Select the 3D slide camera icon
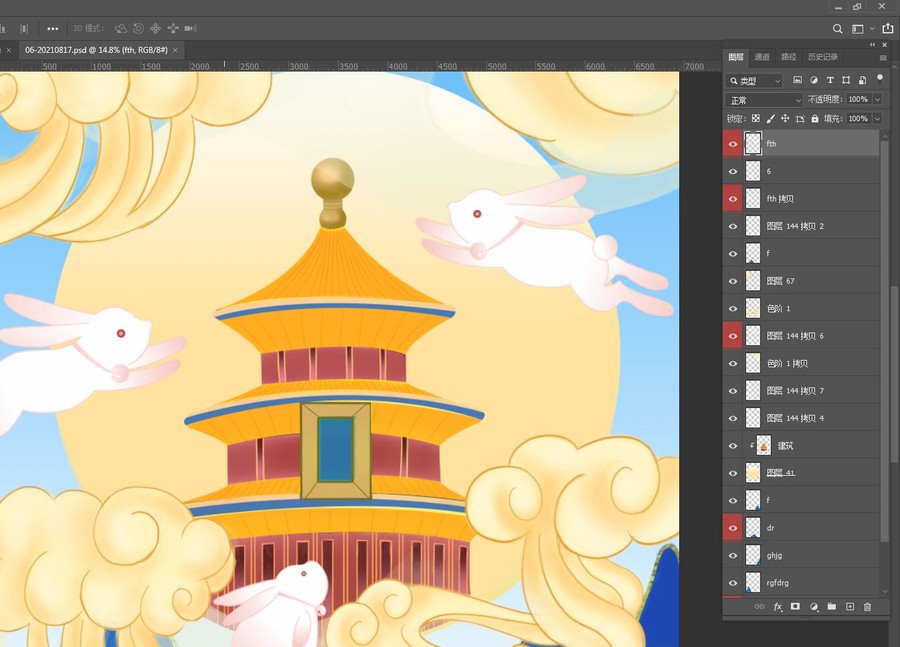Screen dimensions: 900x647 click(x=173, y=28)
